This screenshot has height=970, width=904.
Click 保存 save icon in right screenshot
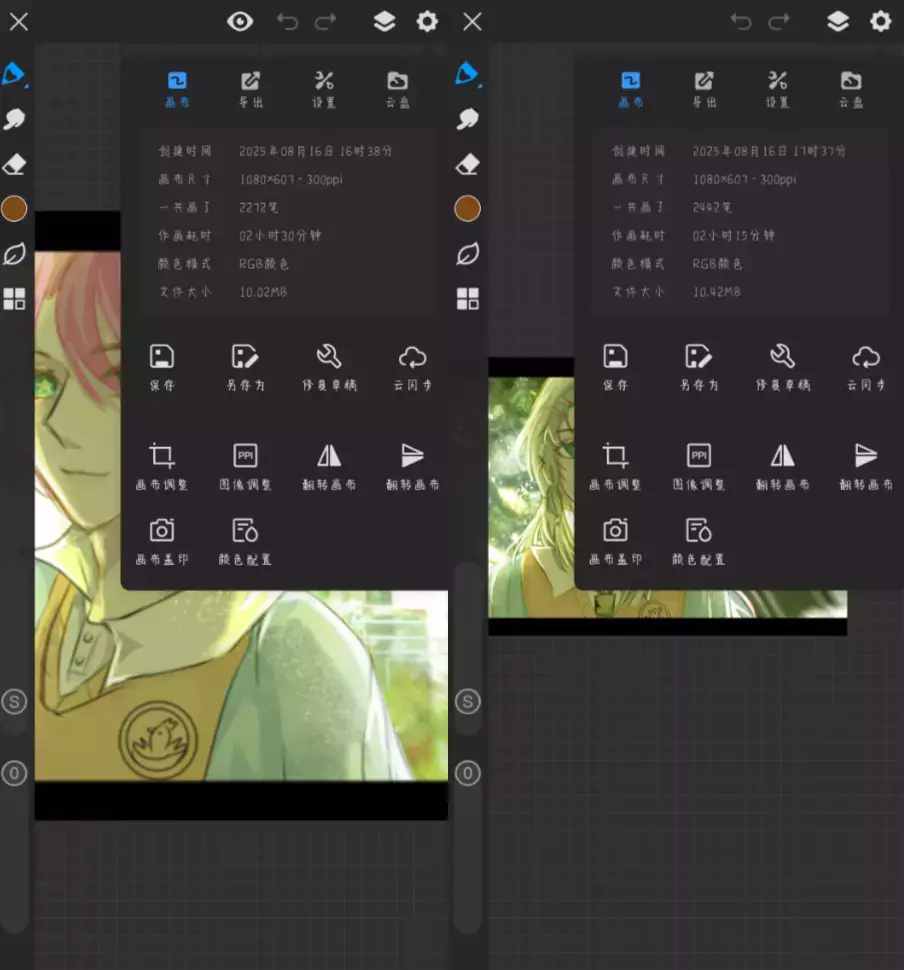pyautogui.click(x=616, y=368)
